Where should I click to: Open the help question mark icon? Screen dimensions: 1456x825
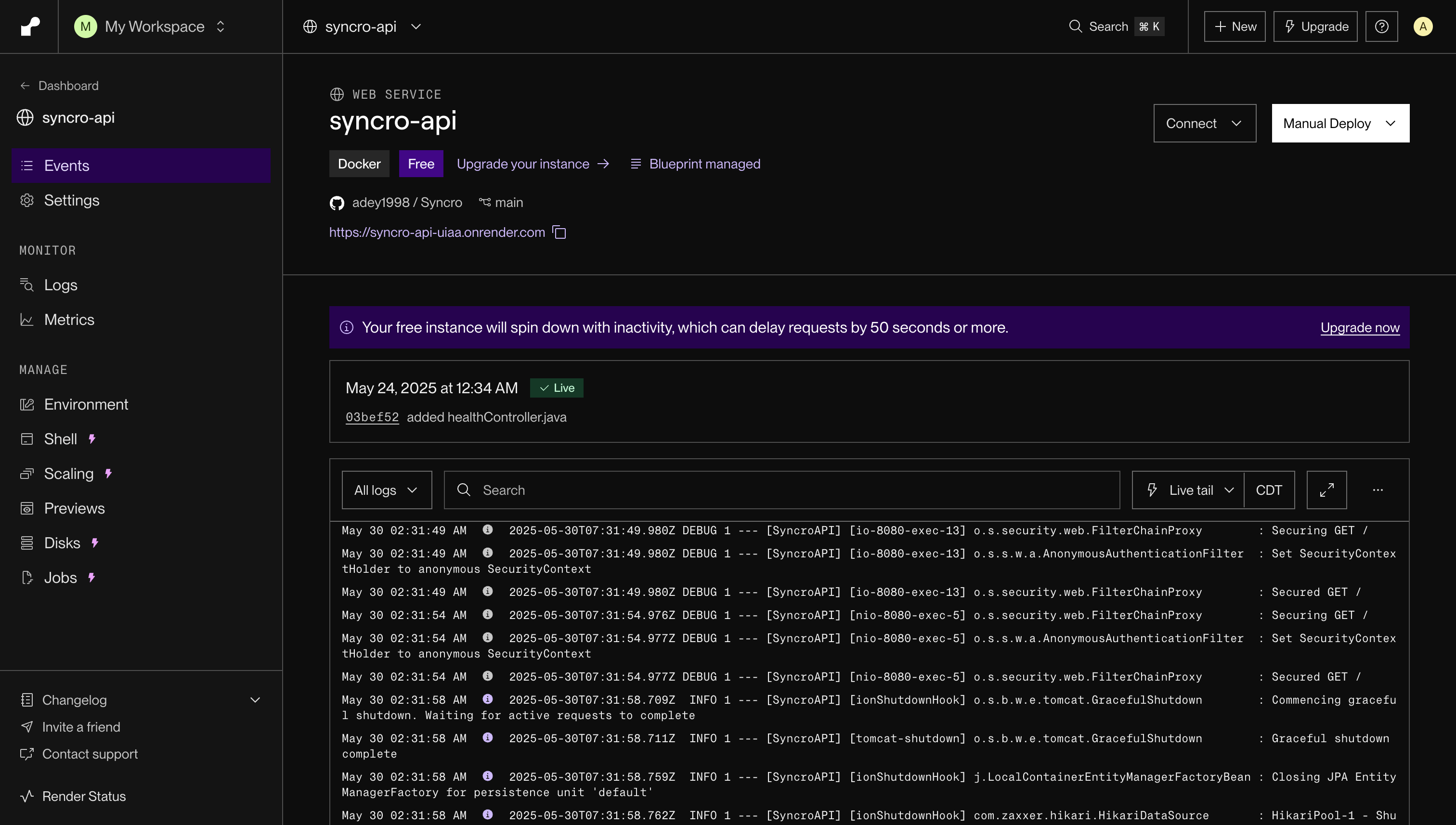point(1381,26)
